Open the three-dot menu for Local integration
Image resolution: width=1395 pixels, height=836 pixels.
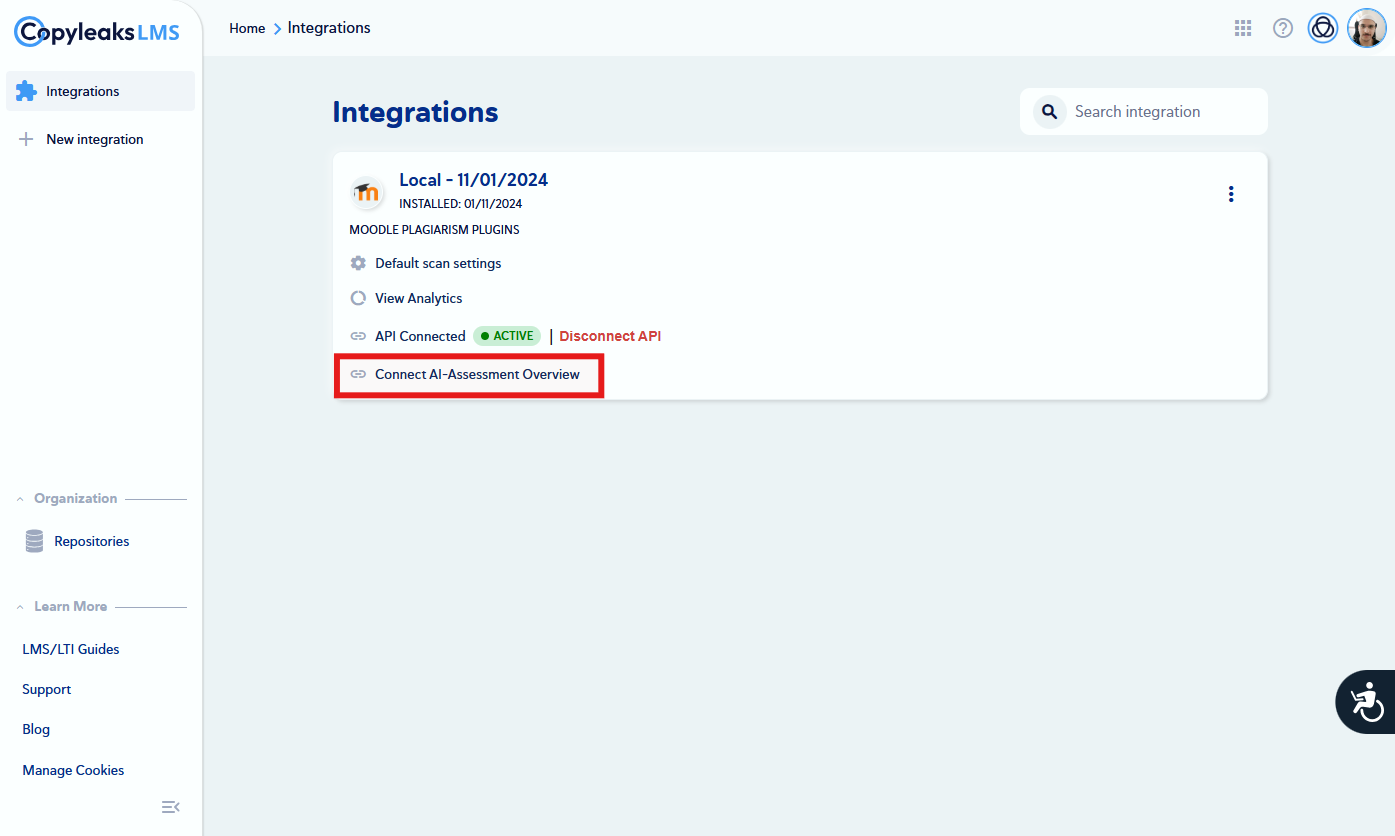click(1231, 194)
